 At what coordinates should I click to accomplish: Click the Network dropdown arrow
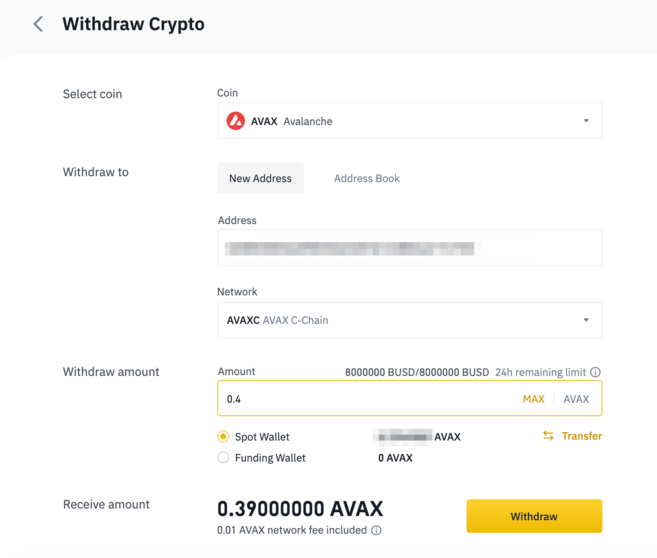(x=586, y=320)
